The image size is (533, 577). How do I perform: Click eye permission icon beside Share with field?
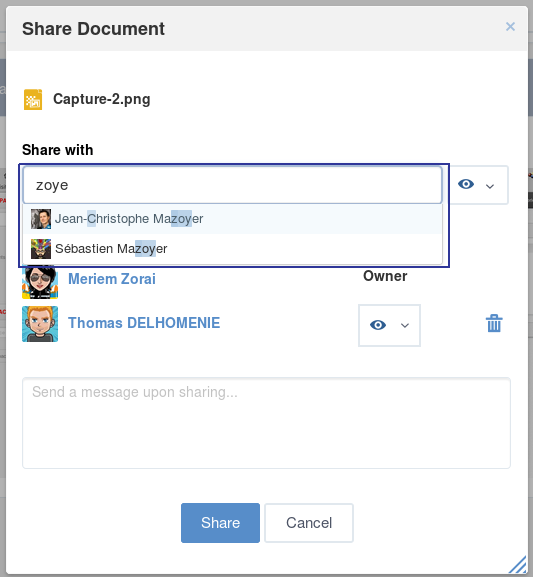click(x=466, y=184)
